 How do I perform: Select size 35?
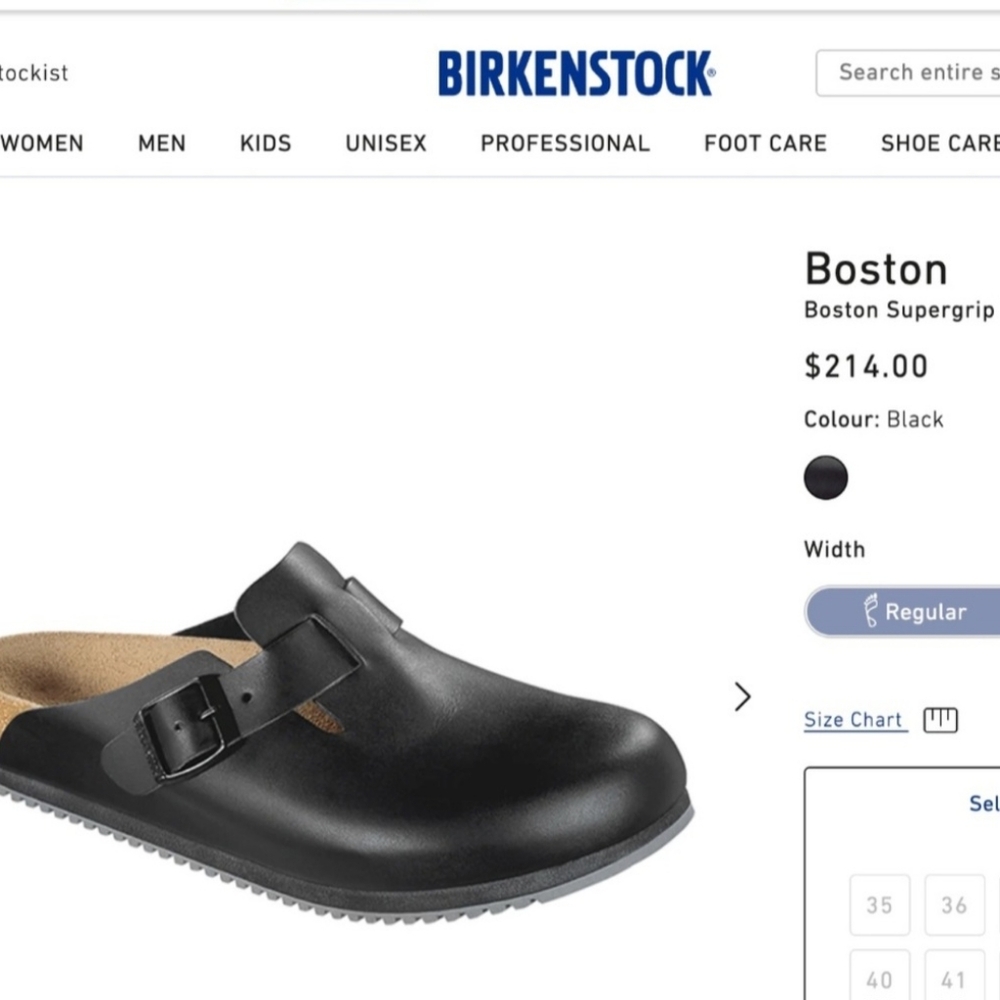click(x=879, y=904)
